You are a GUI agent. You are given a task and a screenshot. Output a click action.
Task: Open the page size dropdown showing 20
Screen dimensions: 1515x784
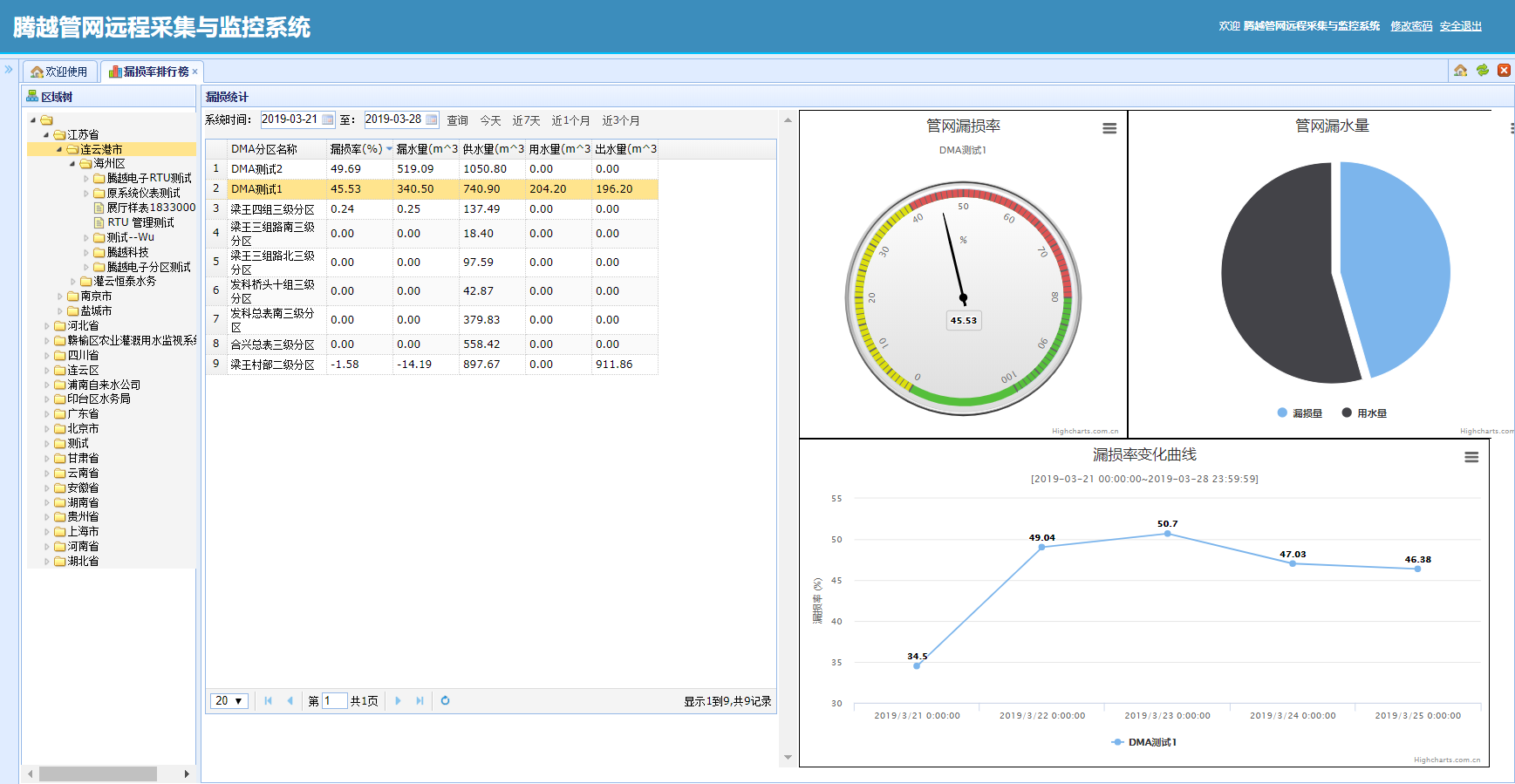[229, 701]
